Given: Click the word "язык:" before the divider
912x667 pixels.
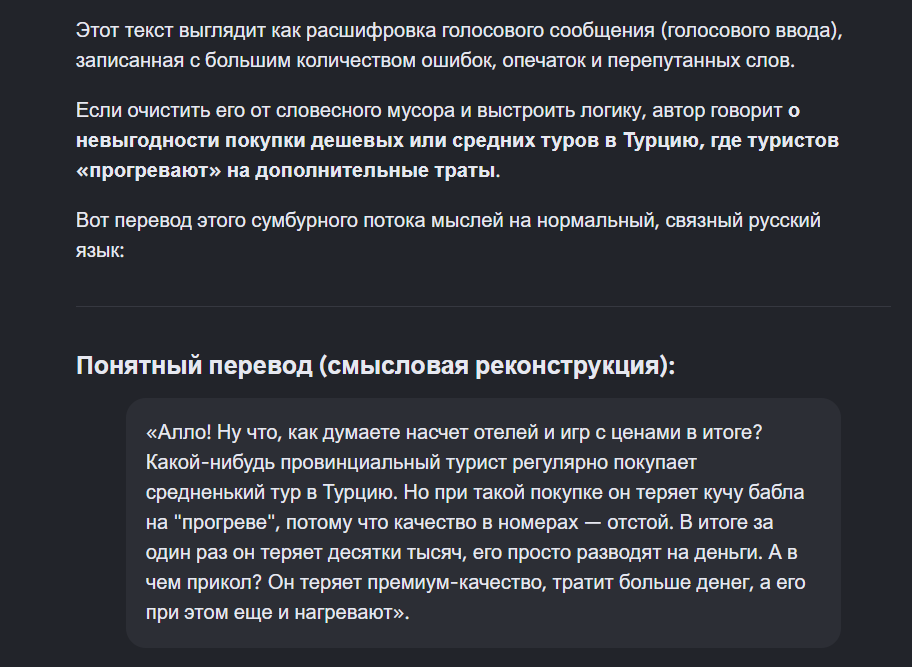Looking at the screenshot, I should click(100, 251).
